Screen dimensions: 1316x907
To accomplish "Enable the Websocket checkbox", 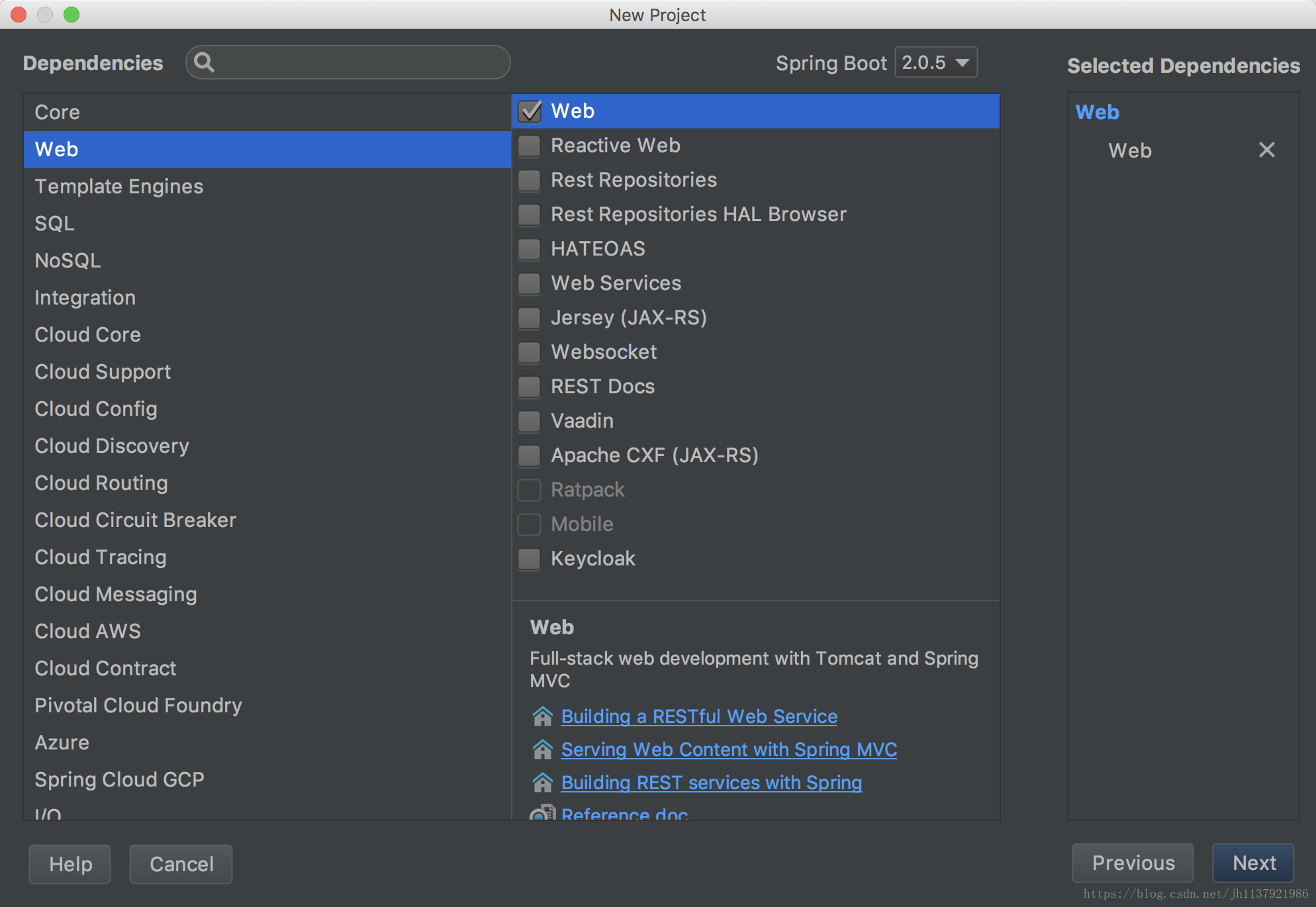I will point(530,352).
